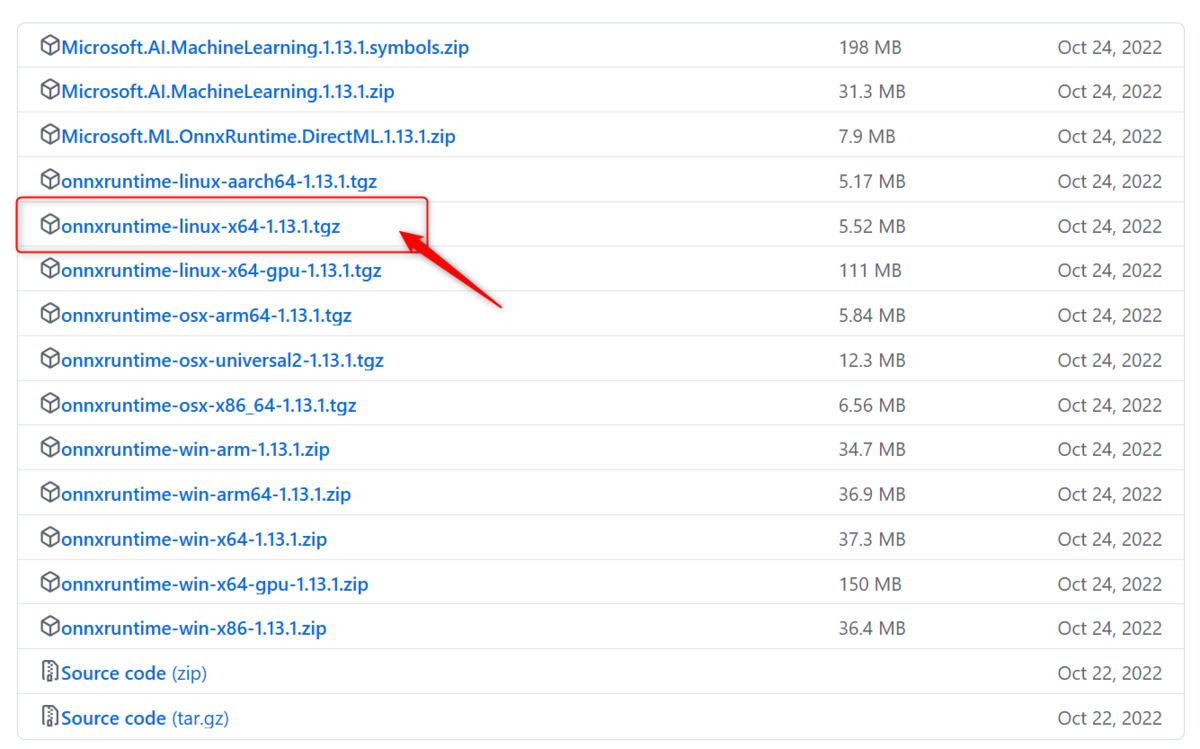Click zip file icon beside Source code (zip)
Viewport: 1200px width, 749px height.
50,672
